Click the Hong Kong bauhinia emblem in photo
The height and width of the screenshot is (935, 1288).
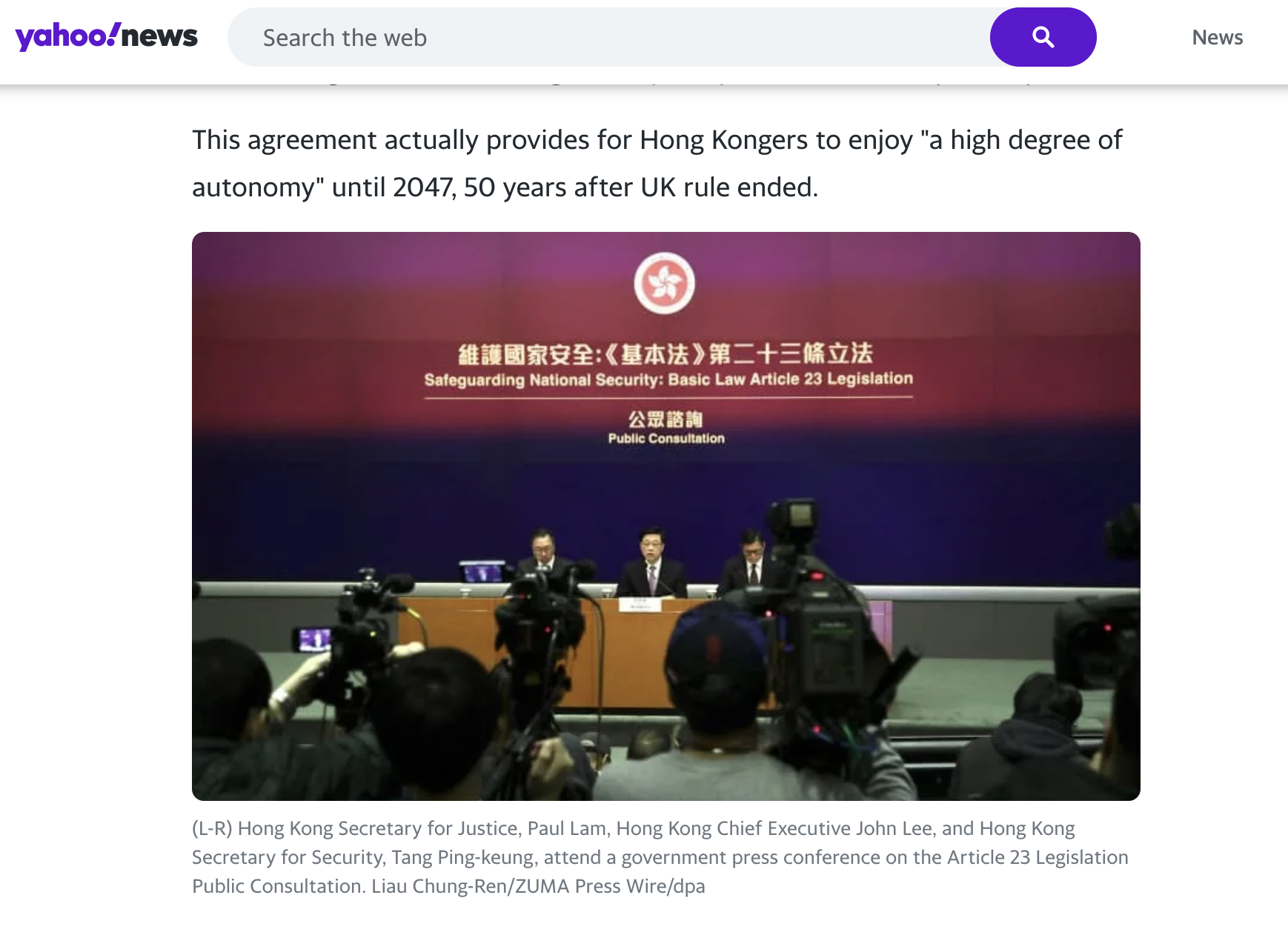[665, 283]
